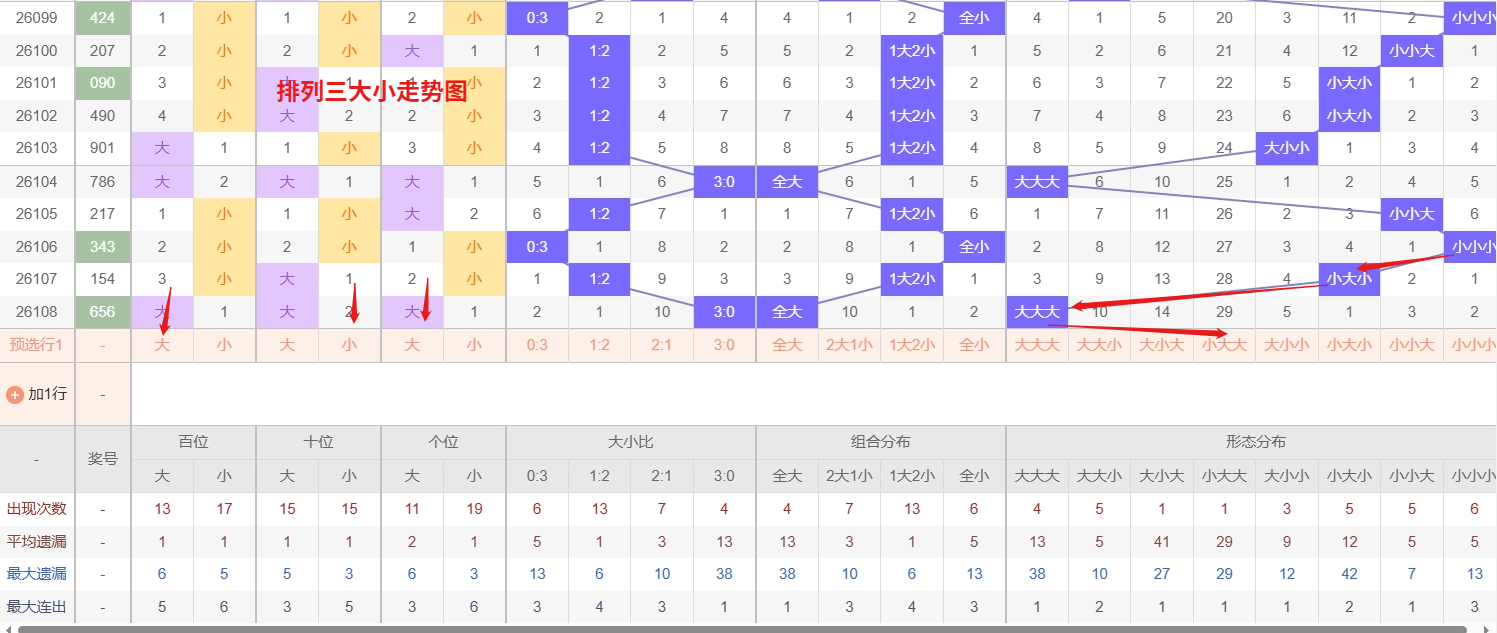Click the 组合分布 column header
Viewport: 1497px width, 633px height.
click(881, 442)
